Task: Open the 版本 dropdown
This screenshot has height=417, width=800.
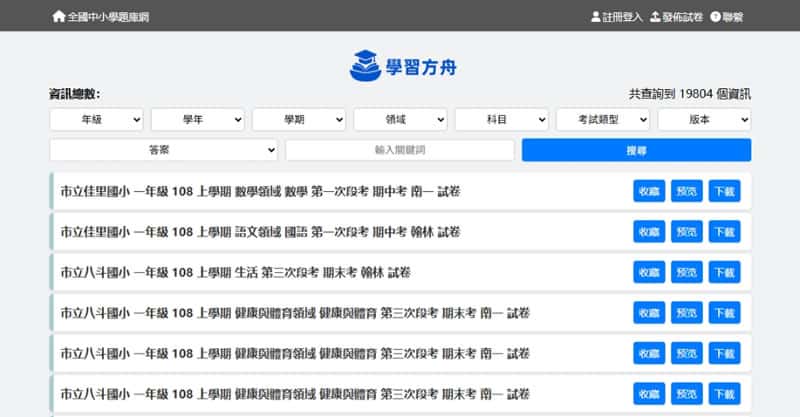Action: coord(704,119)
